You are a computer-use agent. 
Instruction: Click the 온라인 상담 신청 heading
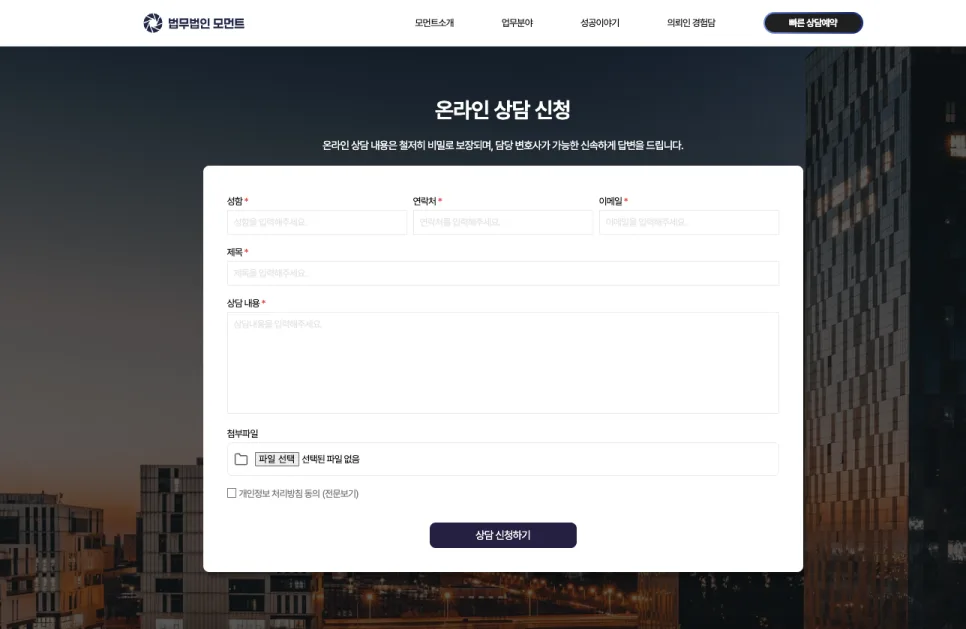click(x=503, y=110)
